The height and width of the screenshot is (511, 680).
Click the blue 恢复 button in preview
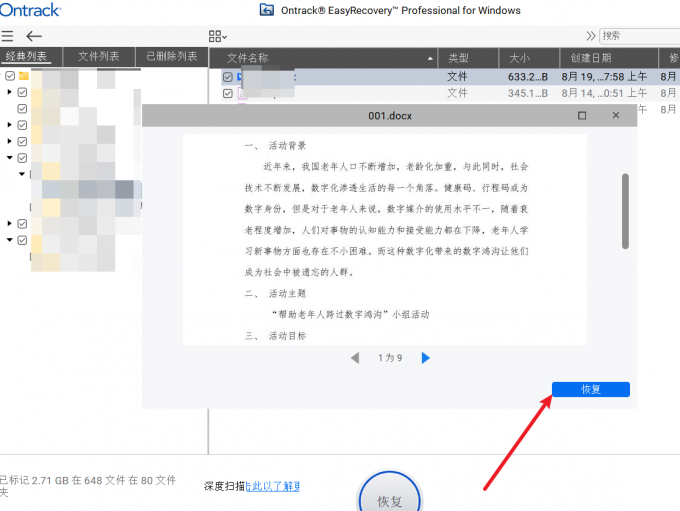pyautogui.click(x=591, y=390)
